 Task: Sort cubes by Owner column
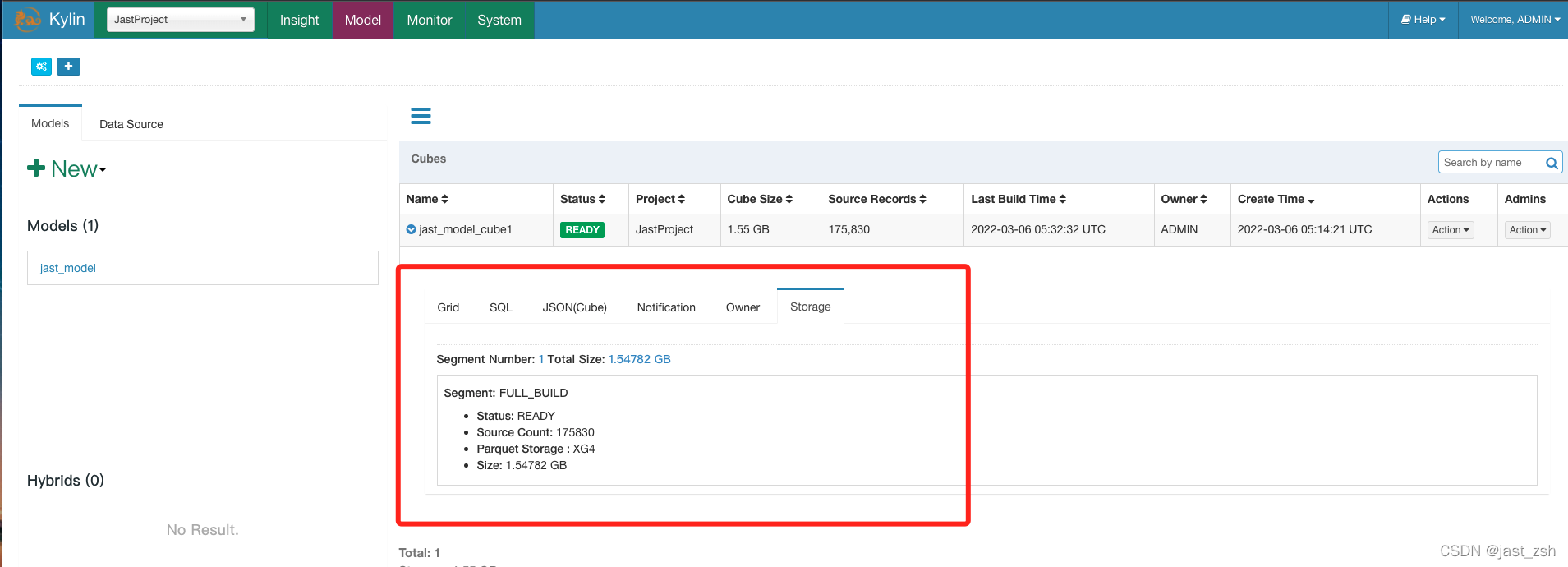coord(1184,199)
